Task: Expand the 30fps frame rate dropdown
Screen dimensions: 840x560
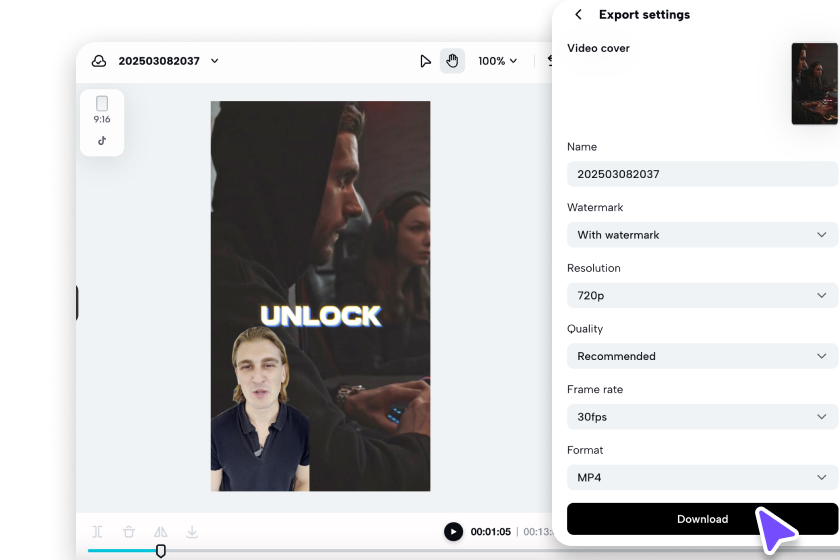Action: (x=702, y=416)
